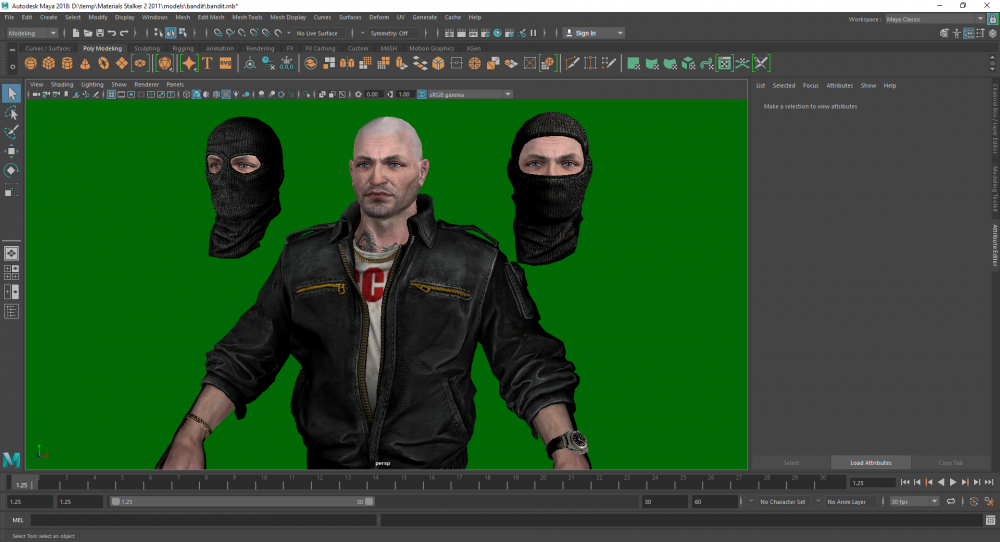1000x542 pixels.
Task: Toggle select by object type mode
Action: tap(171, 33)
